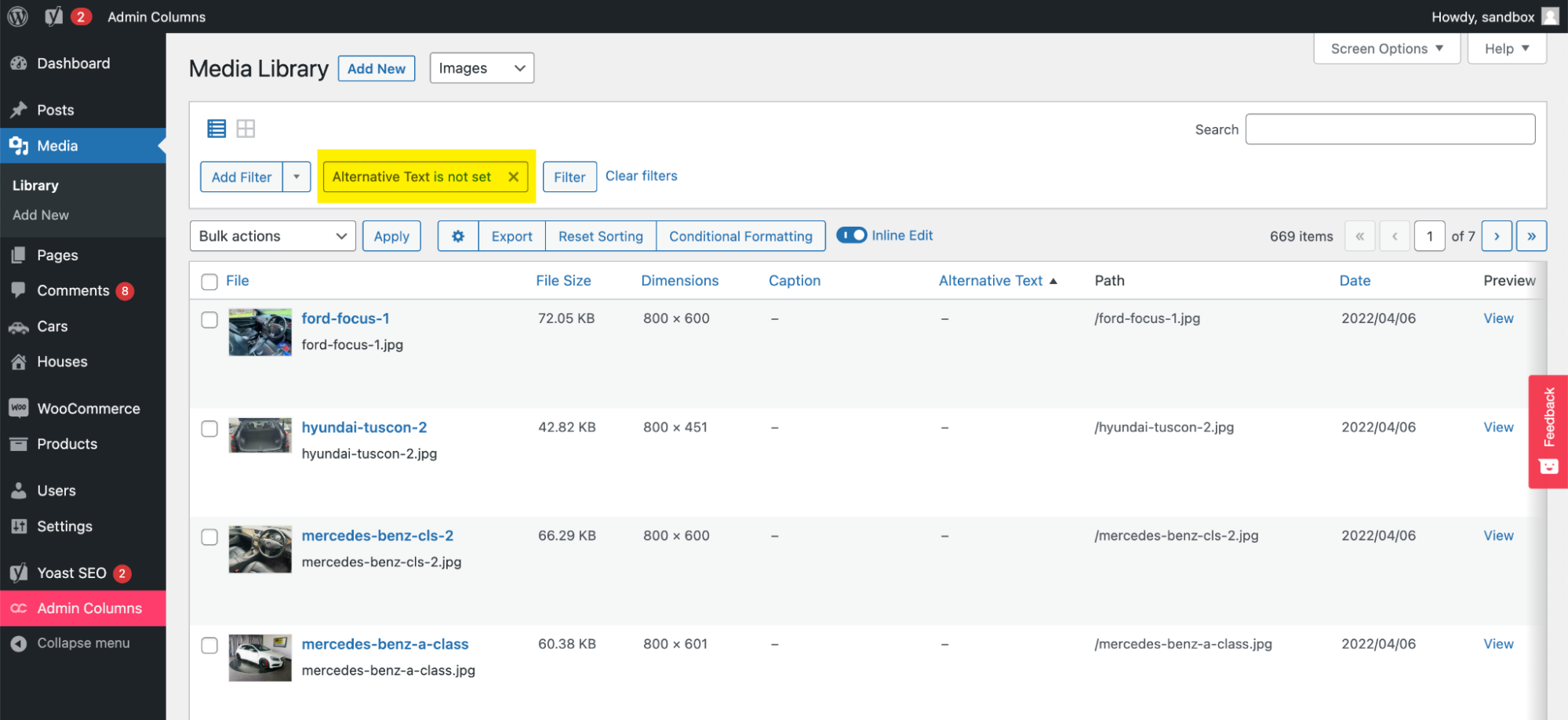Switch to list view icon
The width and height of the screenshot is (1568, 720).
coord(216,129)
